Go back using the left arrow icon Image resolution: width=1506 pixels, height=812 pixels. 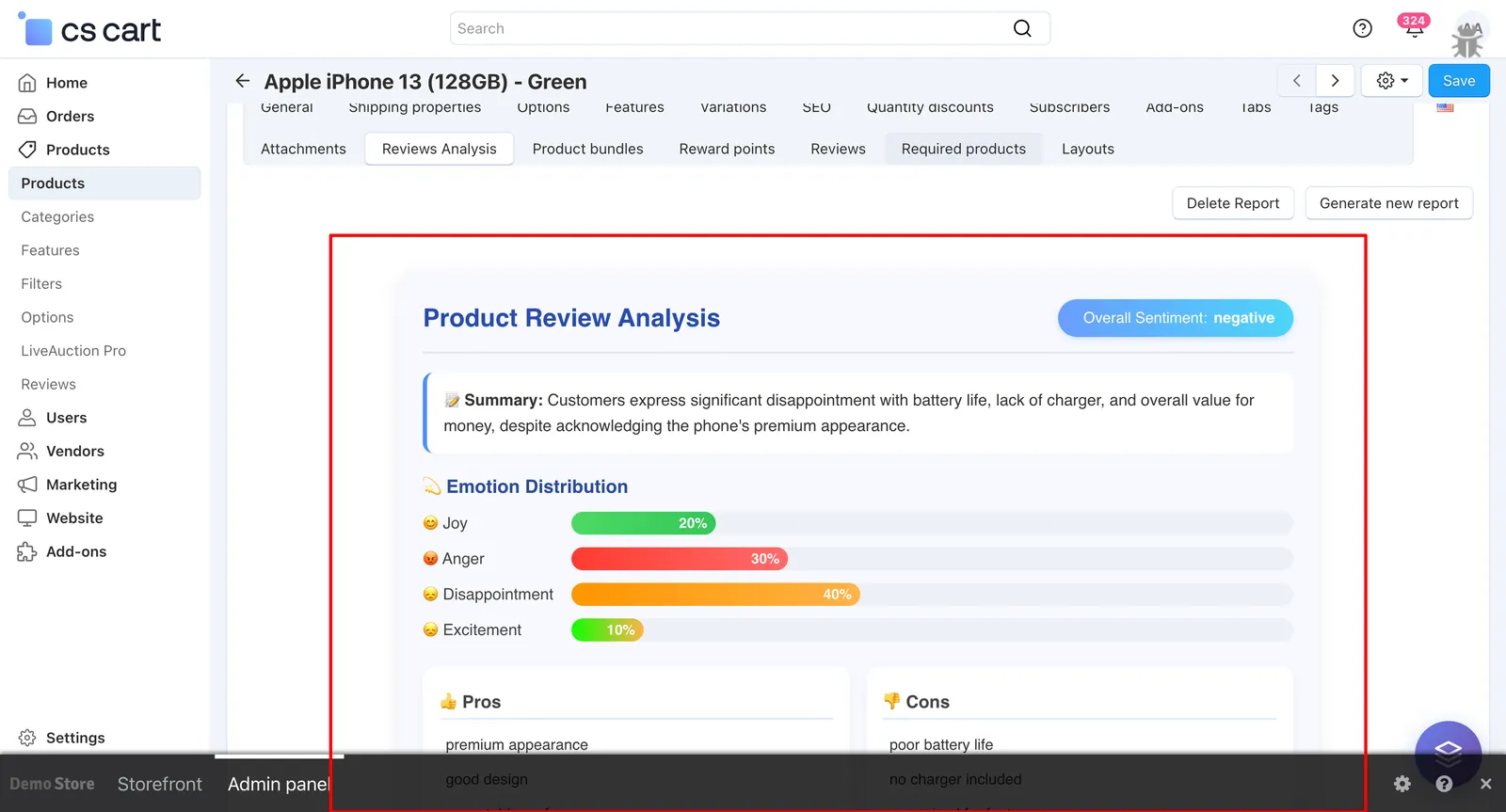click(x=242, y=81)
